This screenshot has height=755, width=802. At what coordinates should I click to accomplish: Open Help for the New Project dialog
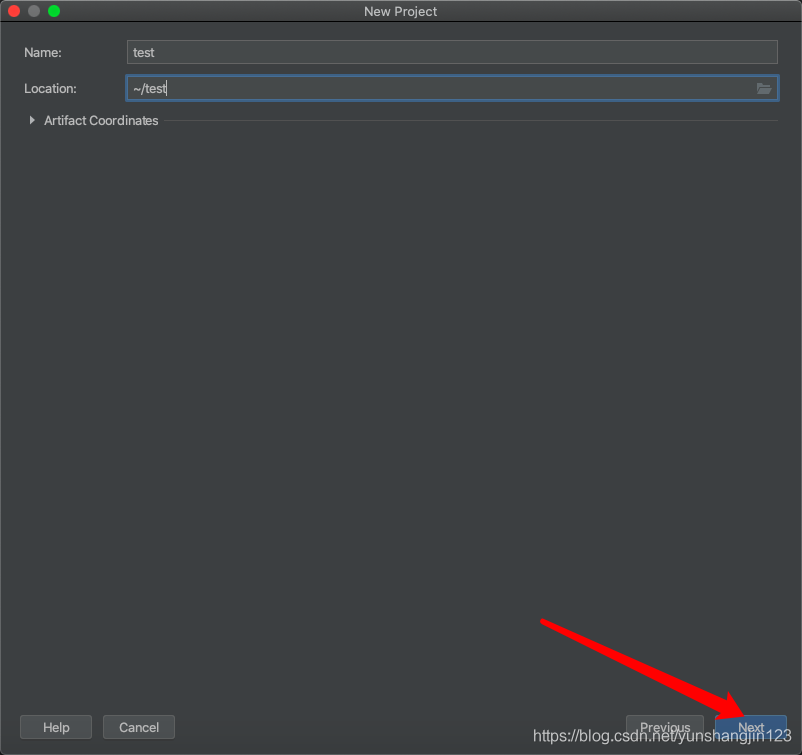point(56,727)
